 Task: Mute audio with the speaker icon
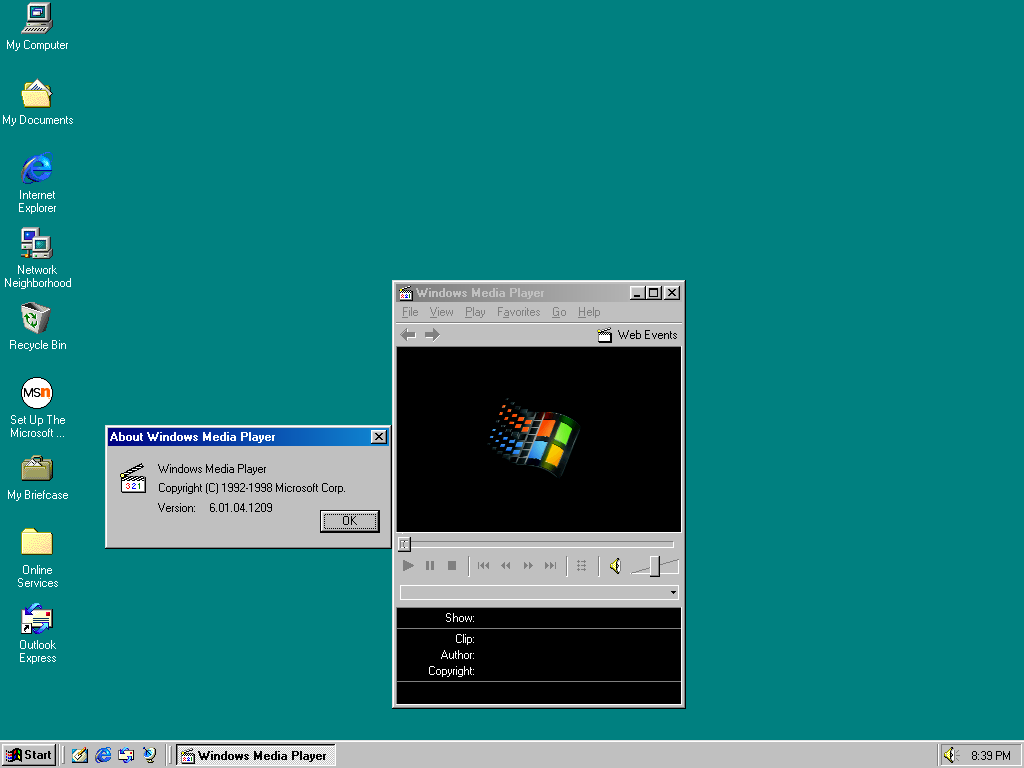[615, 566]
